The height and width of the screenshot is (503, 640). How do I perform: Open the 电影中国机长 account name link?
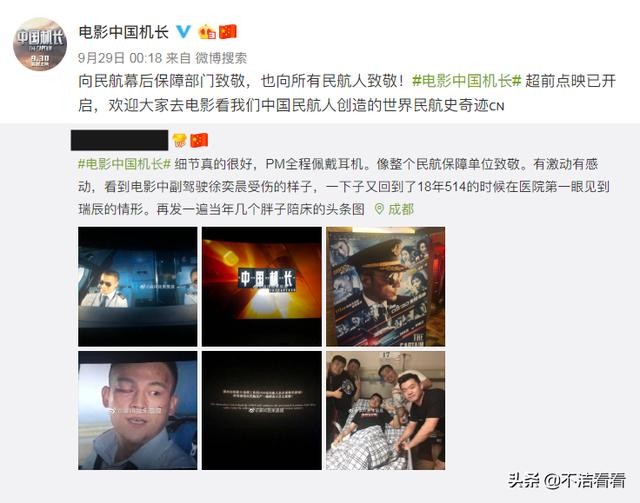pos(123,32)
